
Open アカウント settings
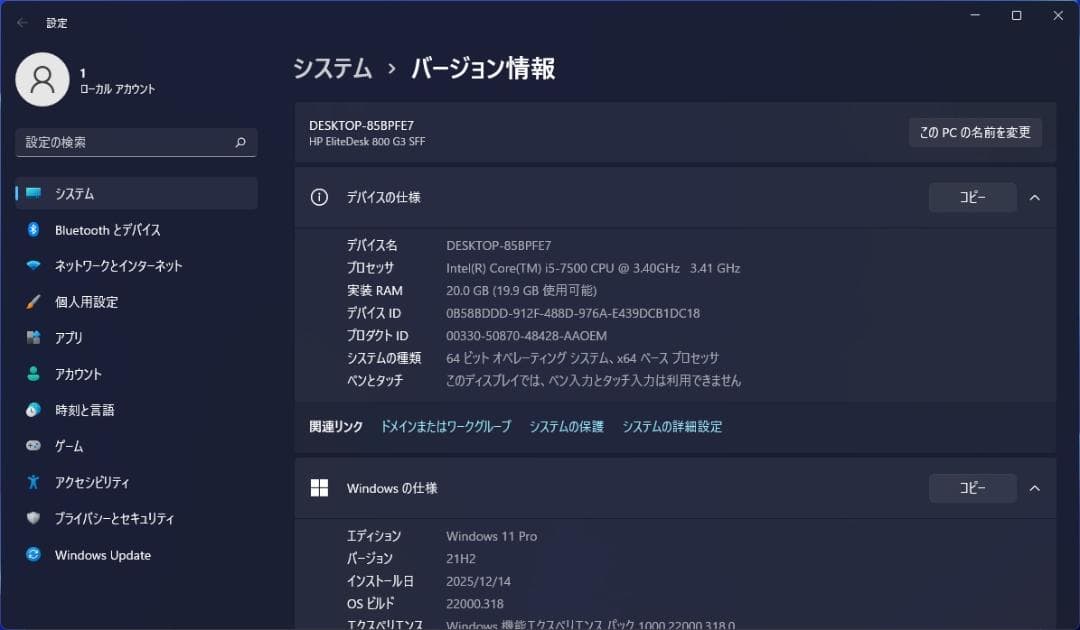point(83,374)
